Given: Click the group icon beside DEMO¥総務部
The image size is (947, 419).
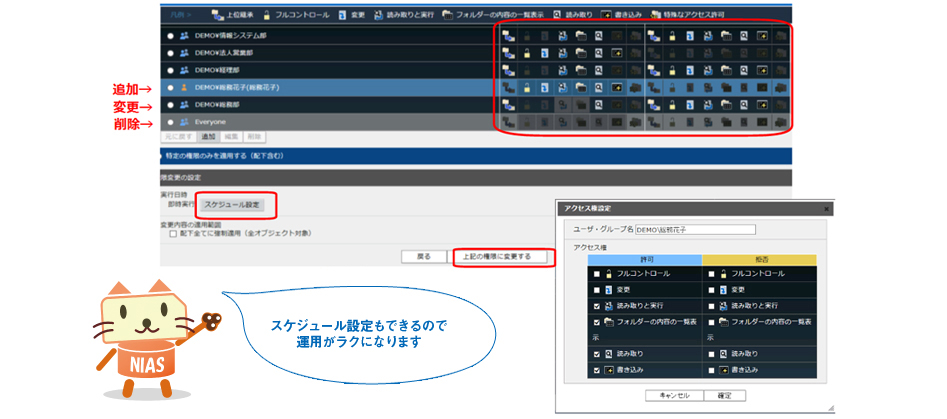Looking at the screenshot, I should click(184, 104).
